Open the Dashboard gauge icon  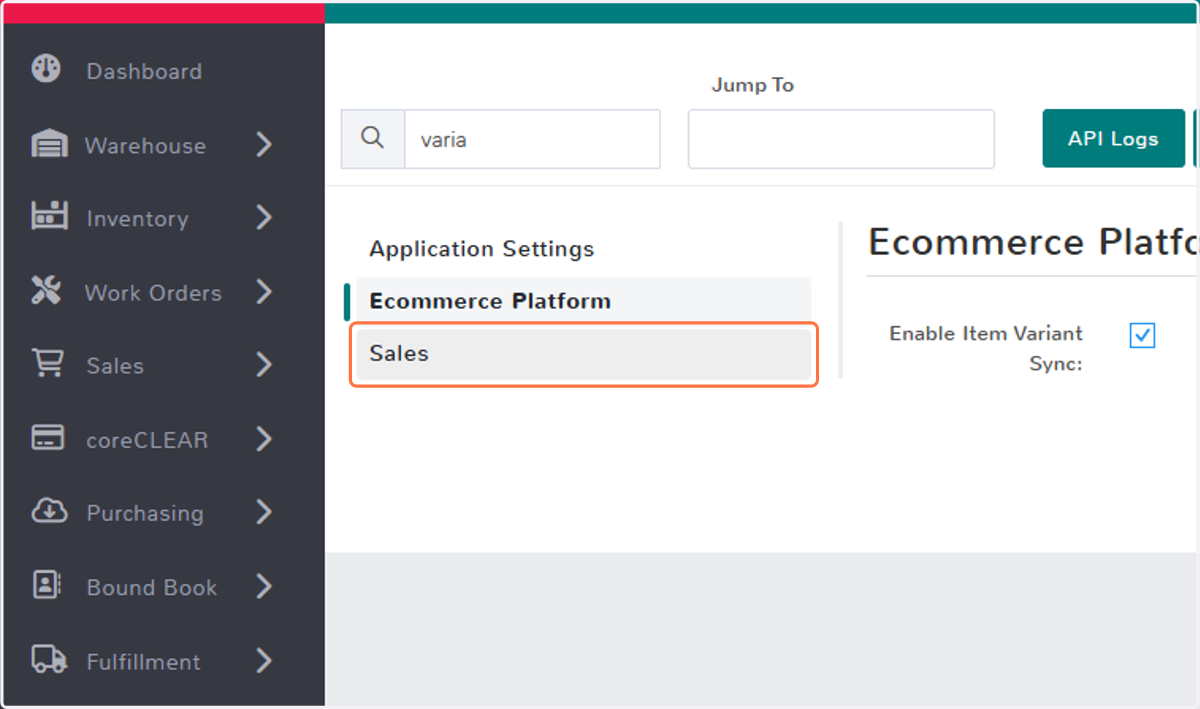(46, 69)
